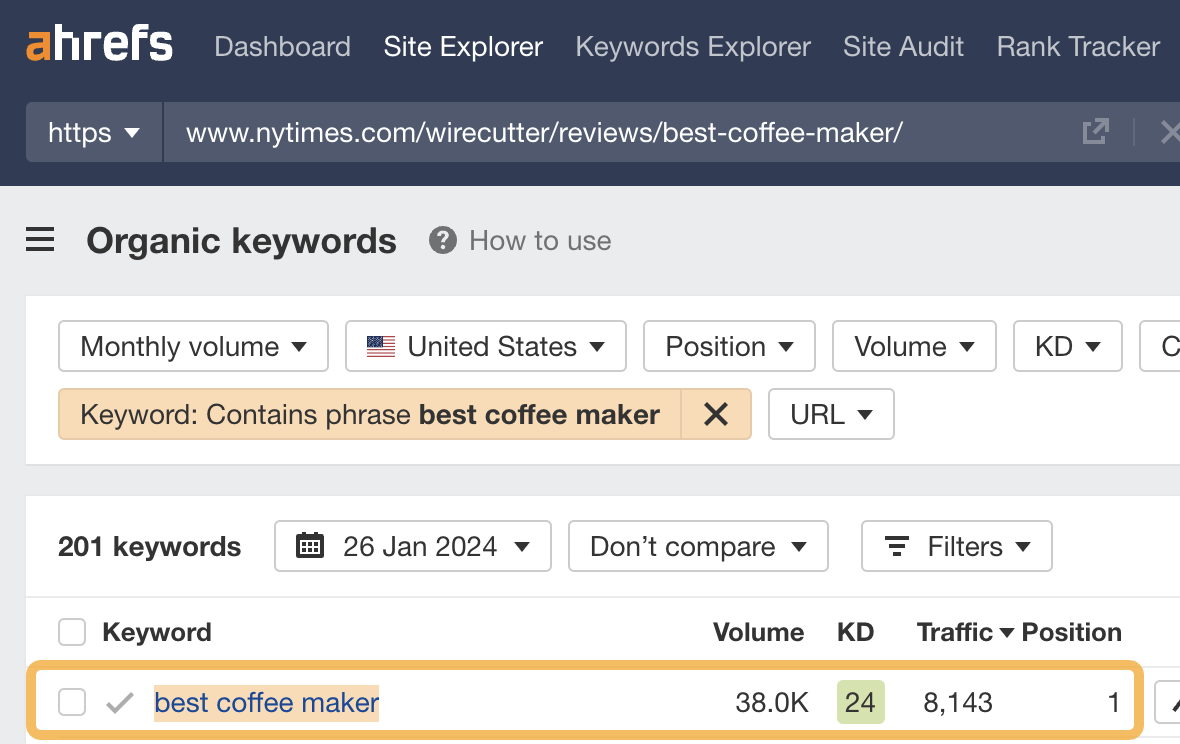Open the United States country dropdown
This screenshot has width=1180, height=744.
tap(485, 346)
